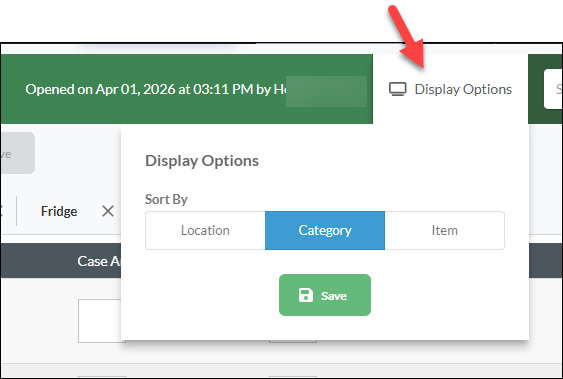The image size is (563, 379).
Task: Remove the Fridge tab with X
Action: click(108, 211)
